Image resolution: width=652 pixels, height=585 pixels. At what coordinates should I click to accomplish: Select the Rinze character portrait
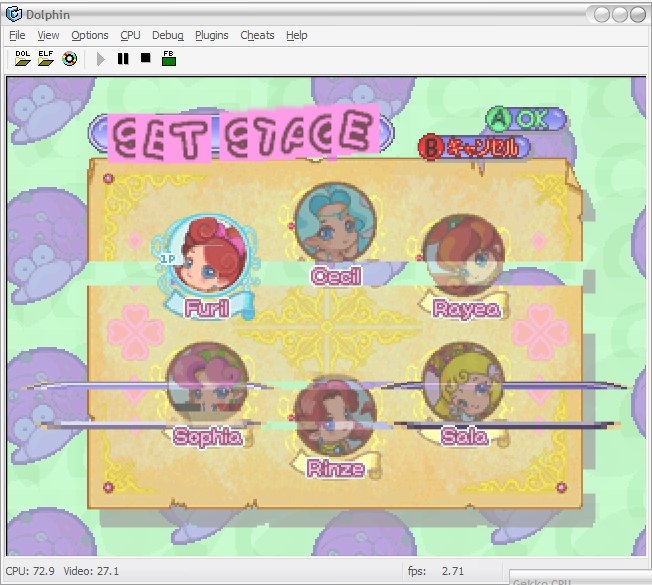(x=335, y=416)
